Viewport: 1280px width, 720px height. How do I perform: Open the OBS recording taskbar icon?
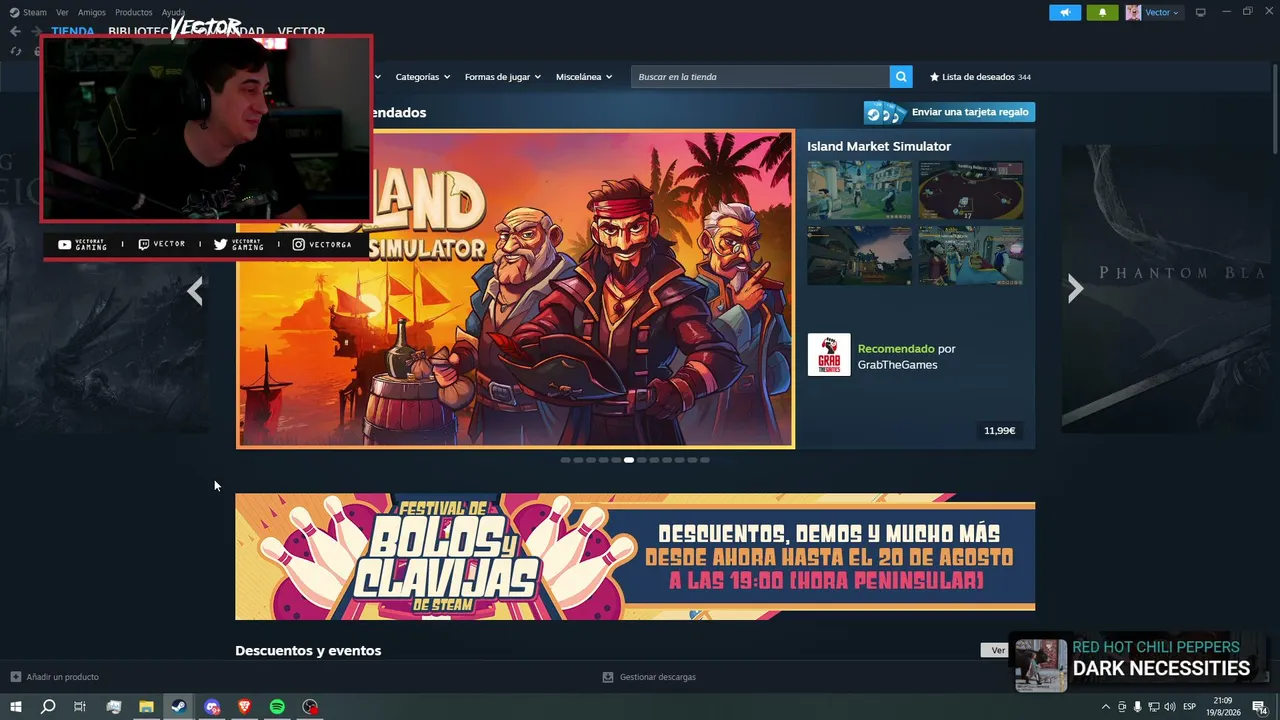(310, 707)
